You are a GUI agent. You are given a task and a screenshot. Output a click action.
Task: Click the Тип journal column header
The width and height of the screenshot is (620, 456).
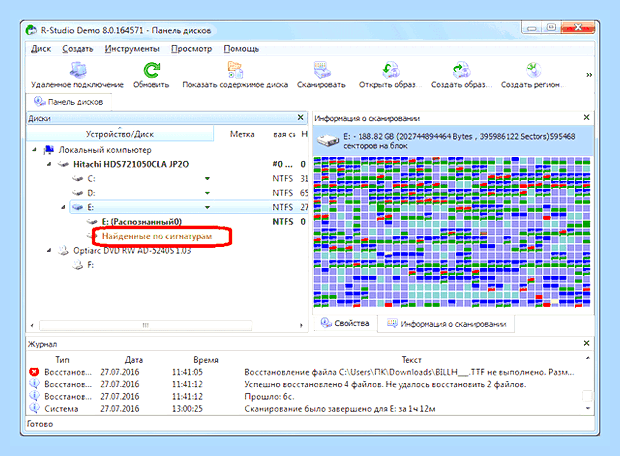62,360
